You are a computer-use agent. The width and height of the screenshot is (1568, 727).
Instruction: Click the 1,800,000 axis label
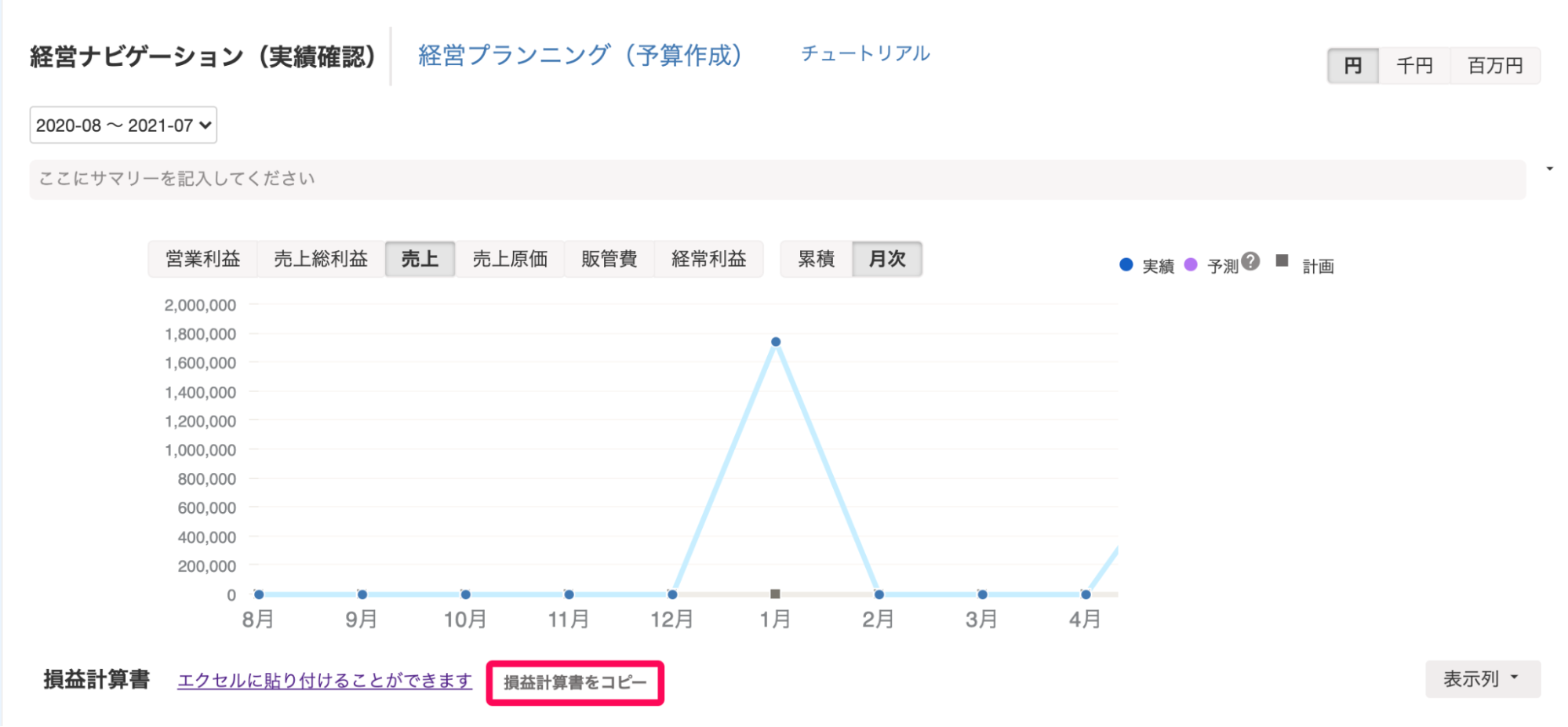(x=200, y=334)
